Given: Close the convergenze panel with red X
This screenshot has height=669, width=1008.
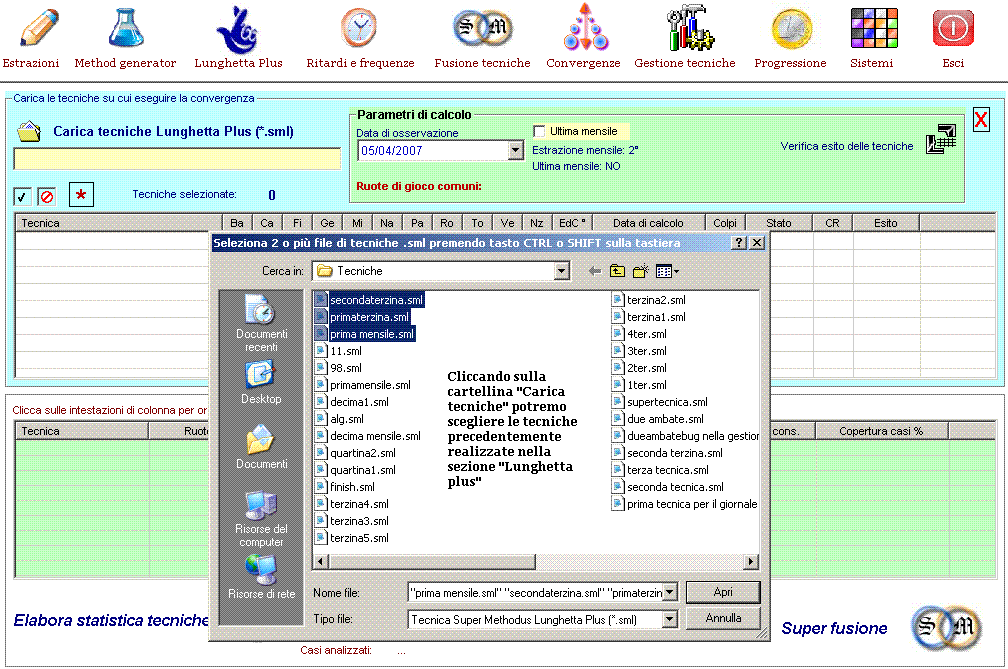Looking at the screenshot, I should pyautogui.click(x=981, y=120).
